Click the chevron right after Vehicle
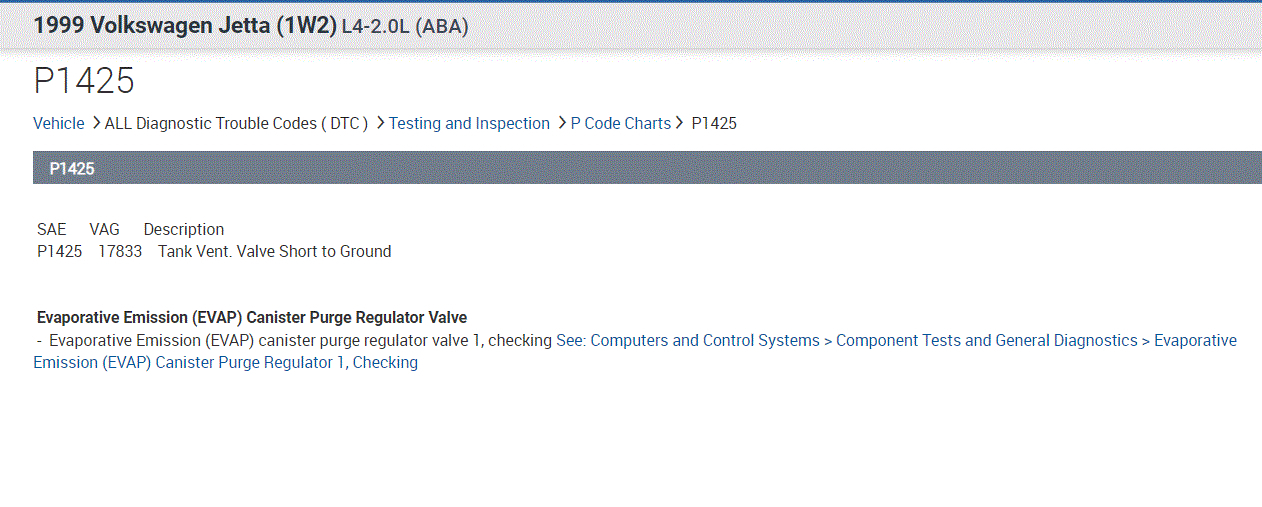This screenshot has width=1262, height=507. click(96, 123)
